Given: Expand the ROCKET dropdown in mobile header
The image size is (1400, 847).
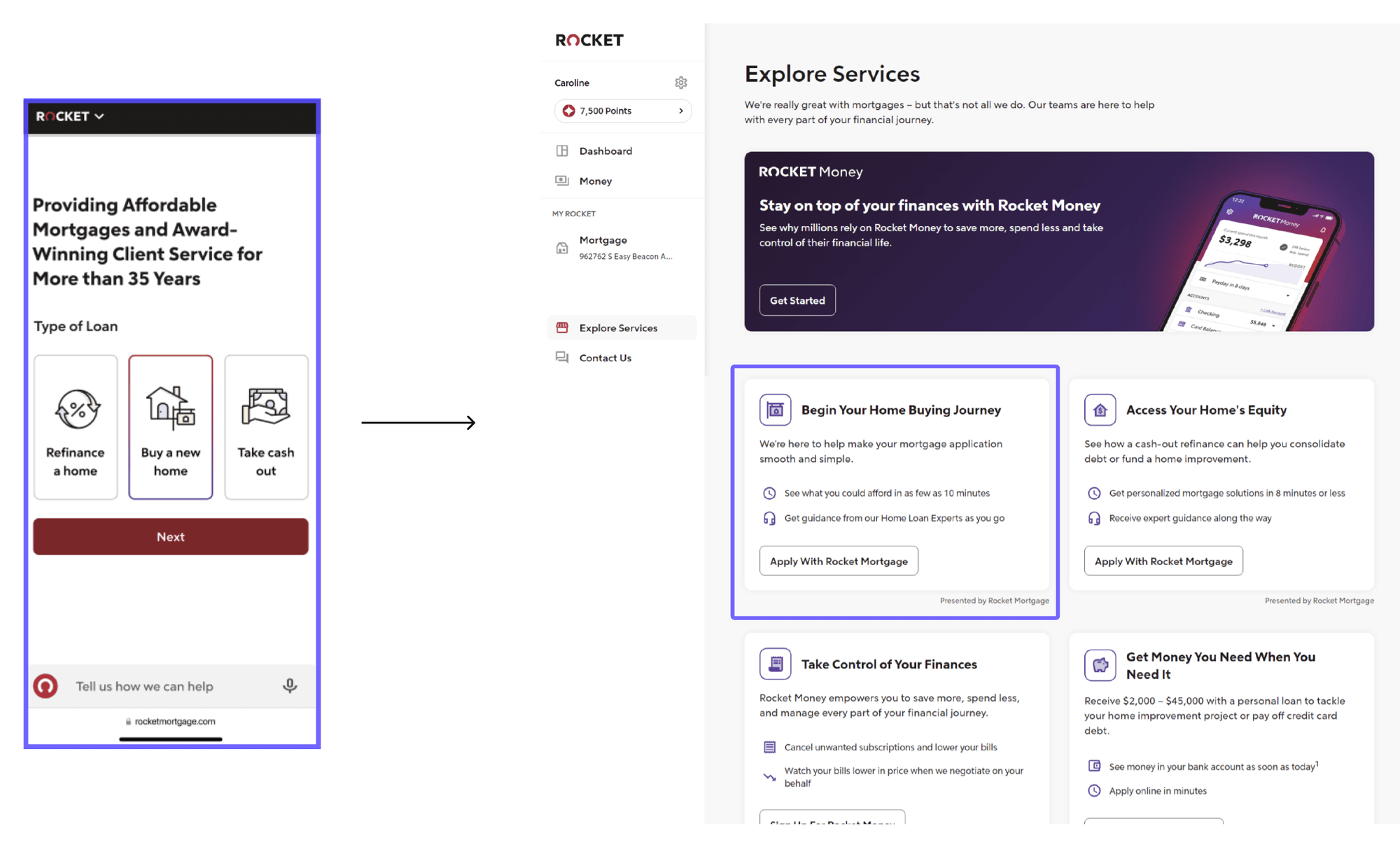Looking at the screenshot, I should point(70,116).
